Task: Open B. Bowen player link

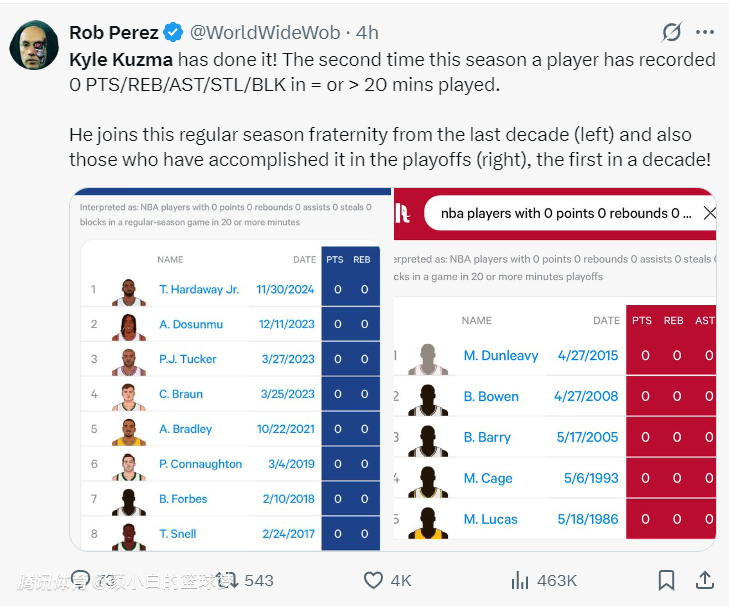Action: click(x=491, y=396)
